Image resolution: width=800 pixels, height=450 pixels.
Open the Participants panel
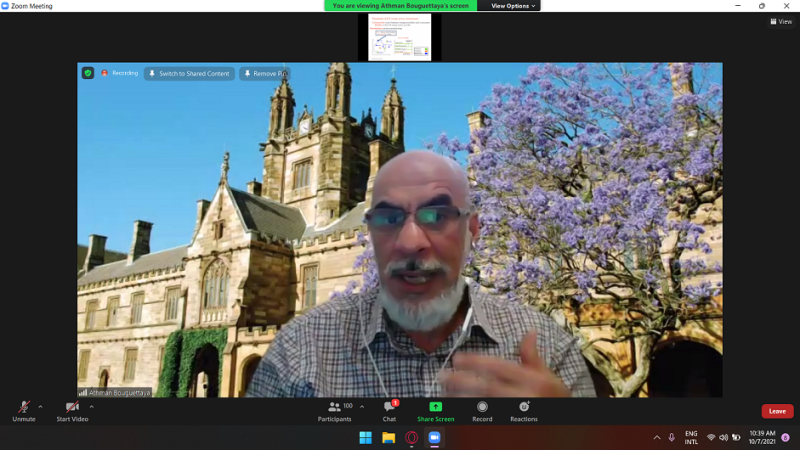(x=334, y=410)
